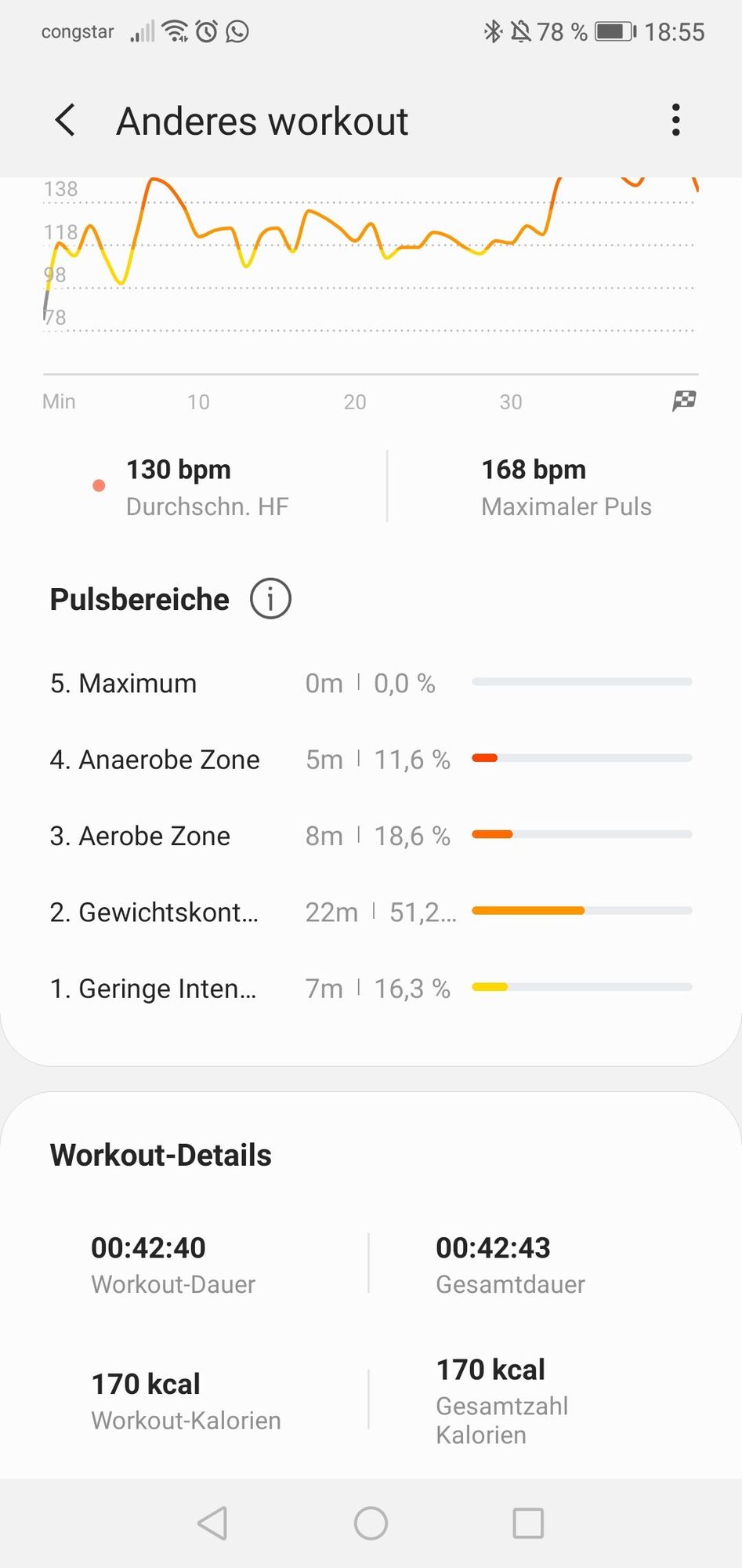Tap the Workout-Dauer 00:42:40 value

tap(148, 1247)
